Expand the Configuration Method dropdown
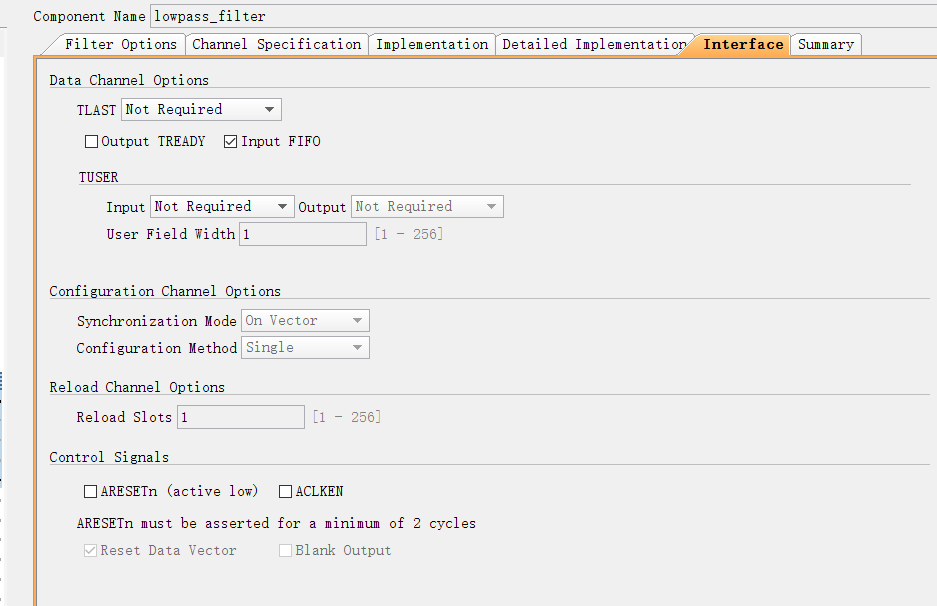This screenshot has width=937, height=606. (305, 348)
